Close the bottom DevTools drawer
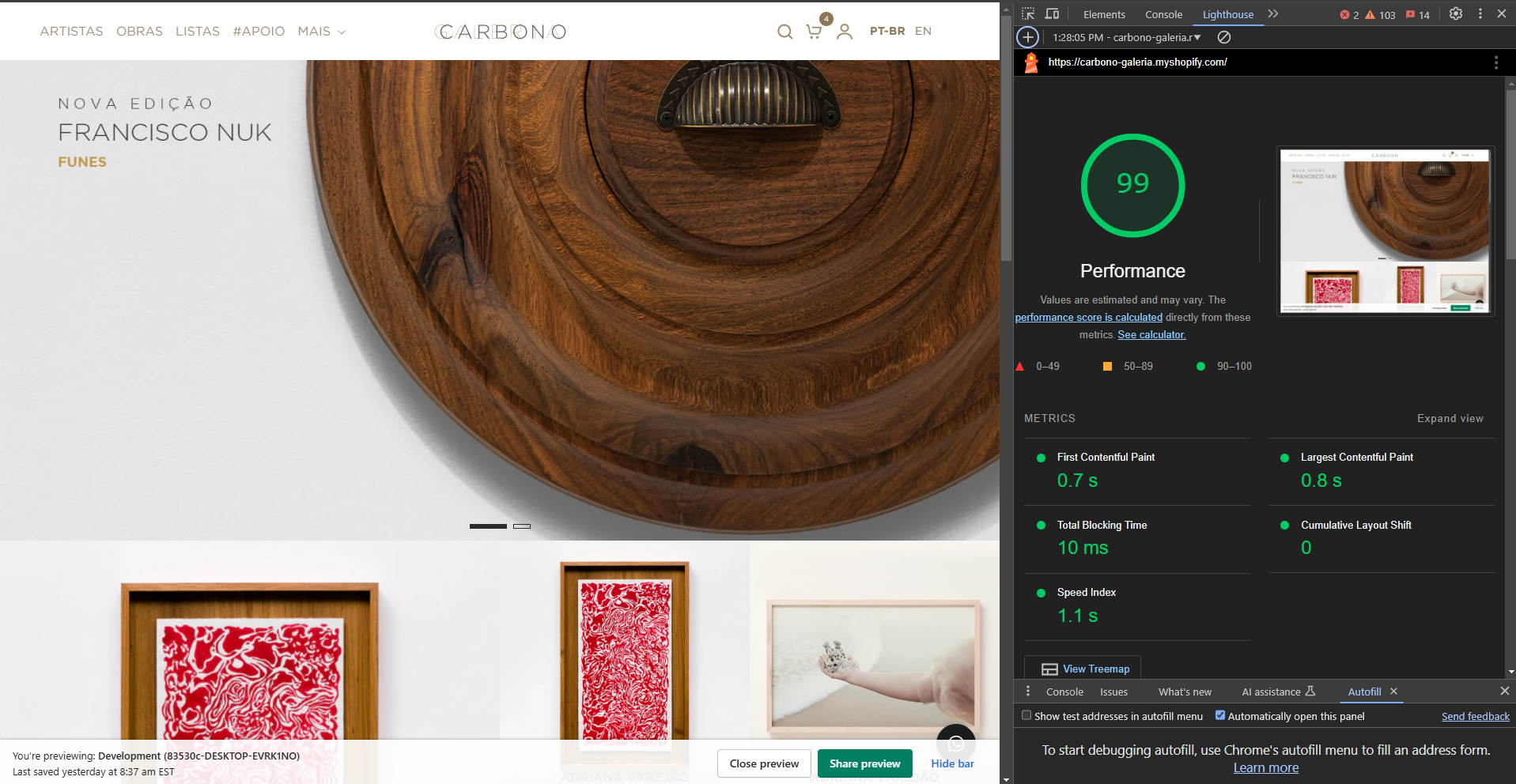Image resolution: width=1516 pixels, height=784 pixels. click(1505, 692)
